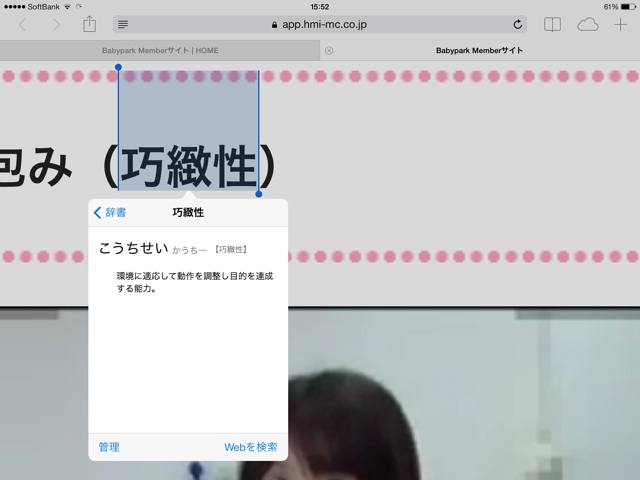Image resolution: width=640 pixels, height=480 pixels.
Task: Open the Share sheet icon
Action: 89,24
